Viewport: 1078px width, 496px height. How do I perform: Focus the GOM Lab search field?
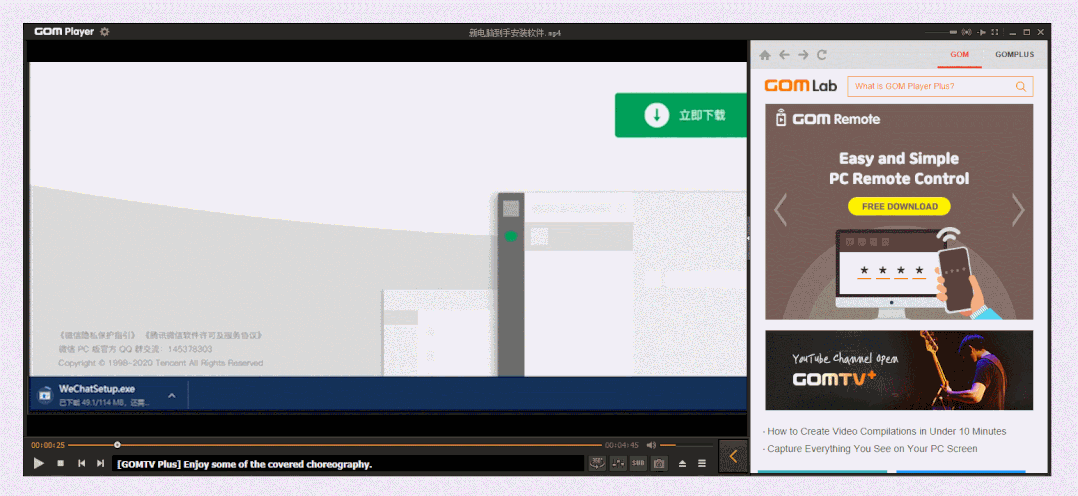pyautogui.click(x=940, y=86)
